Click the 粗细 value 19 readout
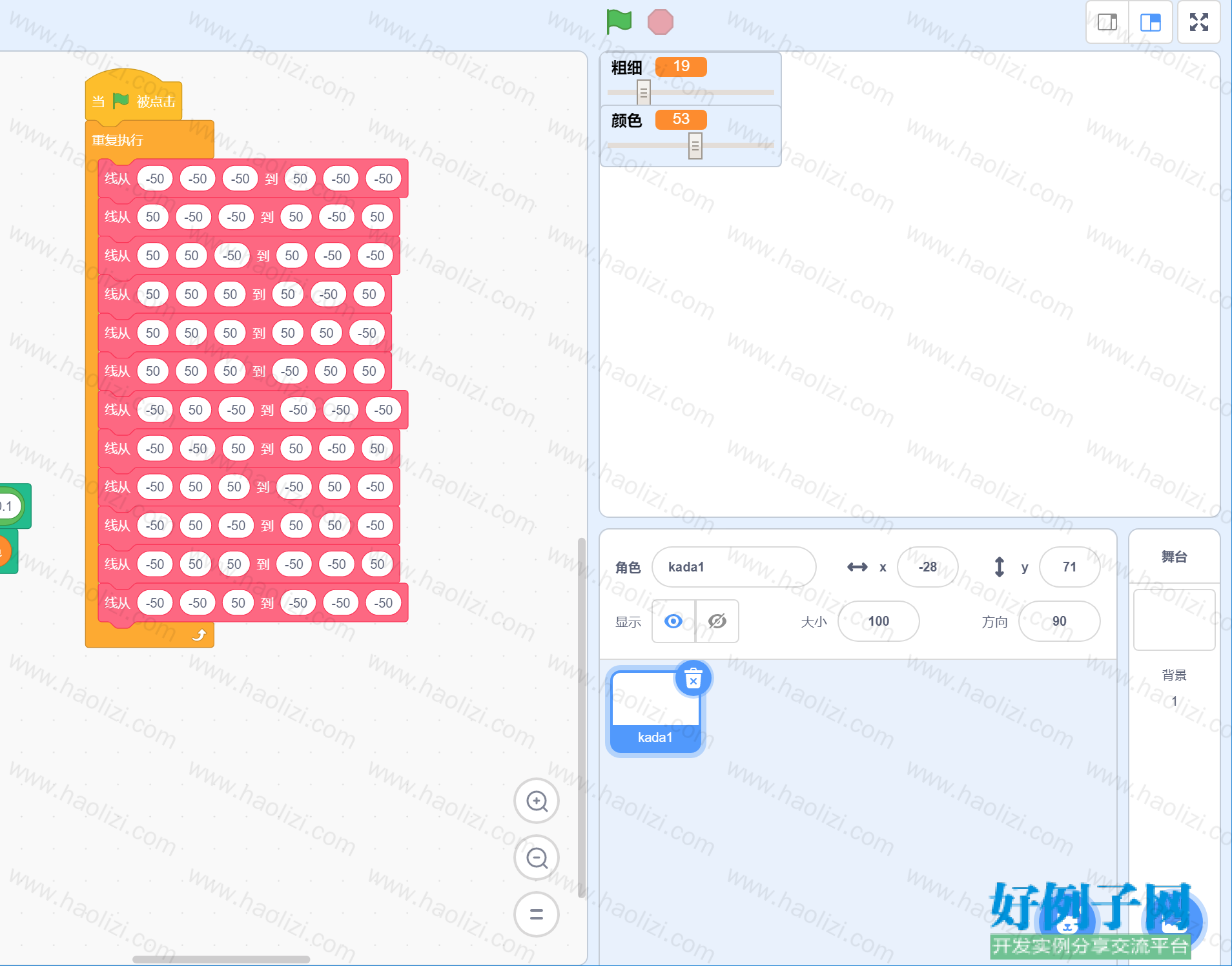Viewport: 1232px width, 966px height. tap(681, 67)
